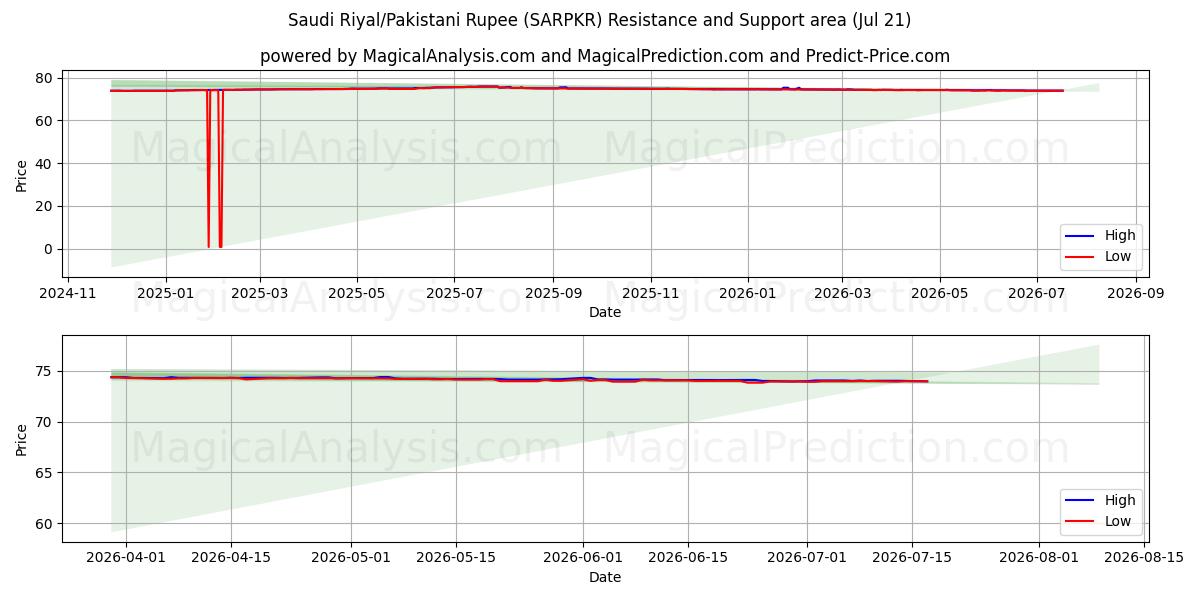Click the 'Date' axis label under the bottom chart
Screen dimensions: 1200x600
click(x=605, y=577)
